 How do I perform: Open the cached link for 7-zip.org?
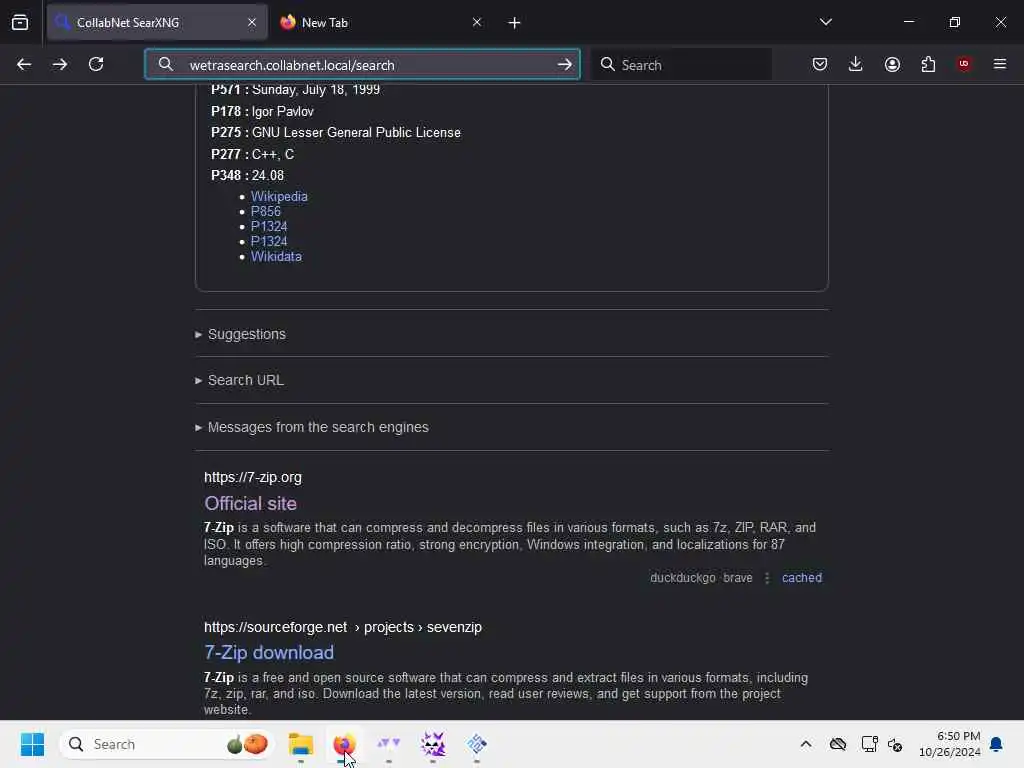point(802,577)
